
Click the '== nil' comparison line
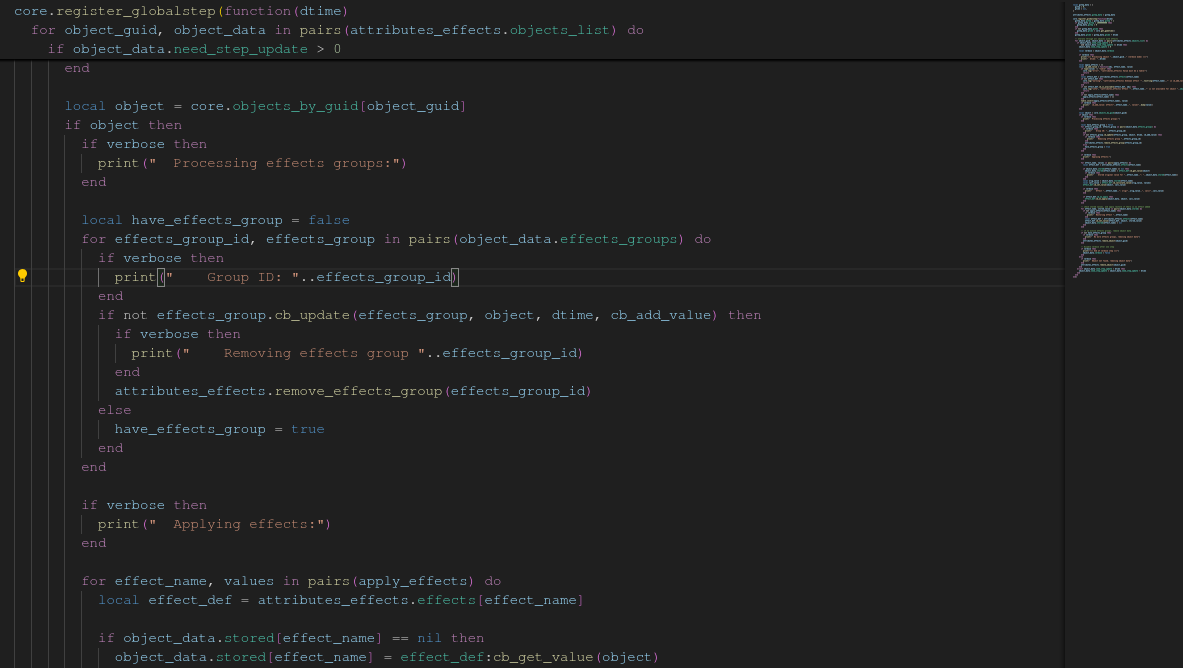pos(416,638)
